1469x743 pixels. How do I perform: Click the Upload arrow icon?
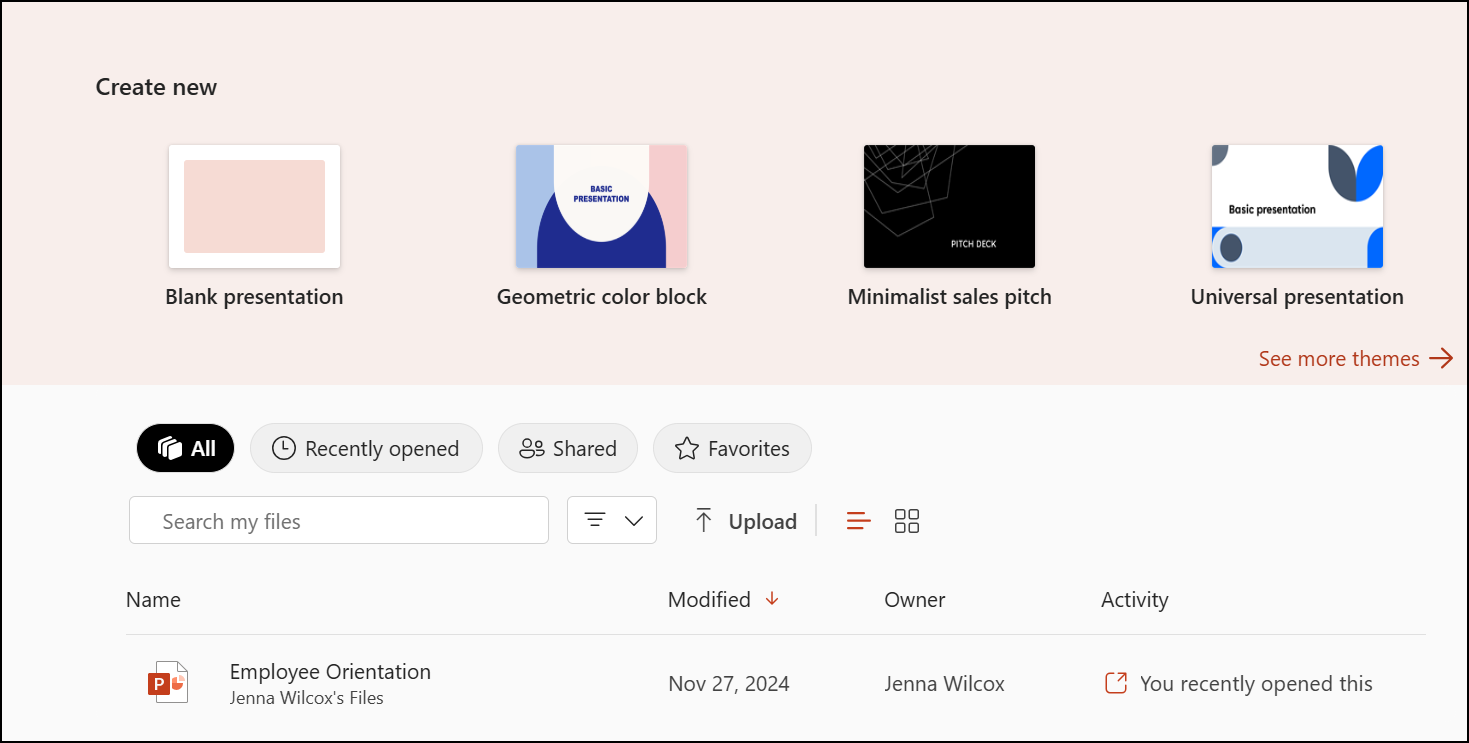703,520
